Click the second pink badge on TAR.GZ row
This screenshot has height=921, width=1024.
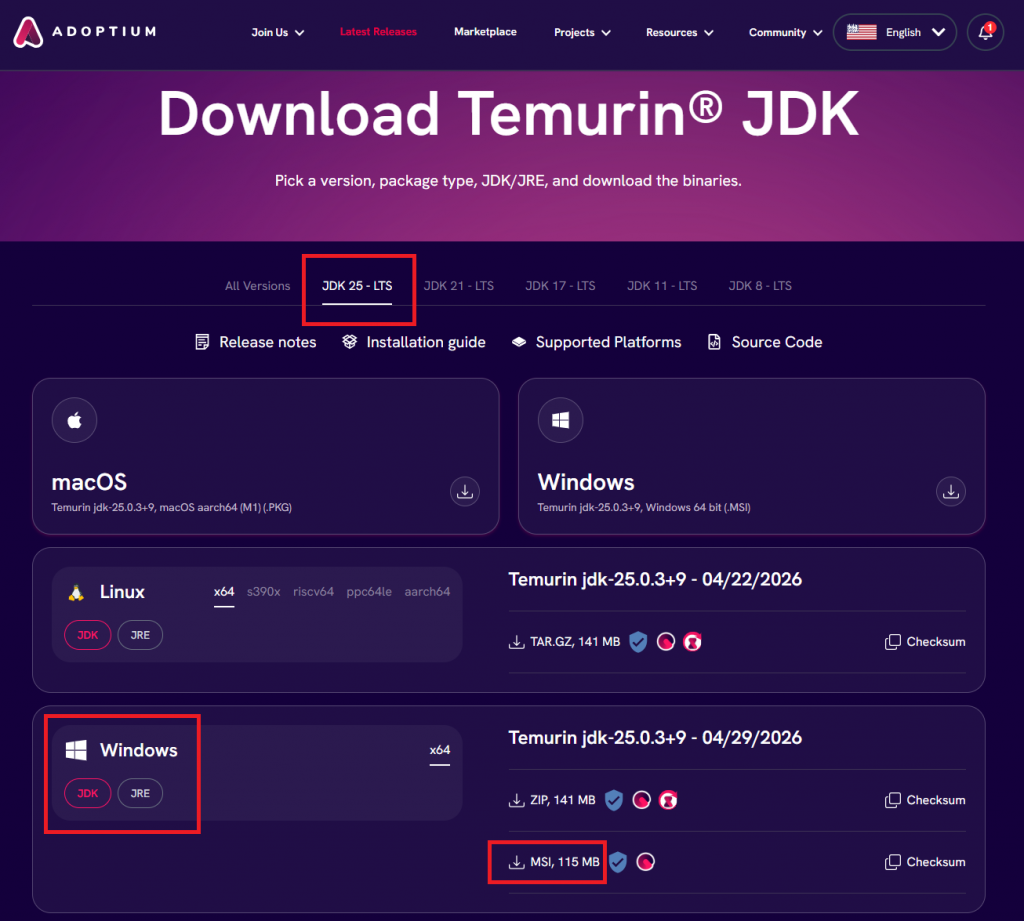[x=692, y=642]
